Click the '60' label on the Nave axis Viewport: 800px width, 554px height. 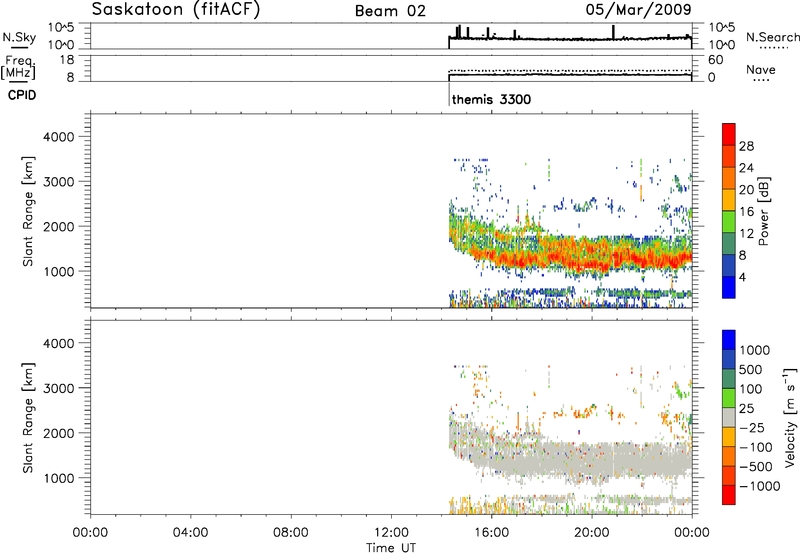coord(715,60)
